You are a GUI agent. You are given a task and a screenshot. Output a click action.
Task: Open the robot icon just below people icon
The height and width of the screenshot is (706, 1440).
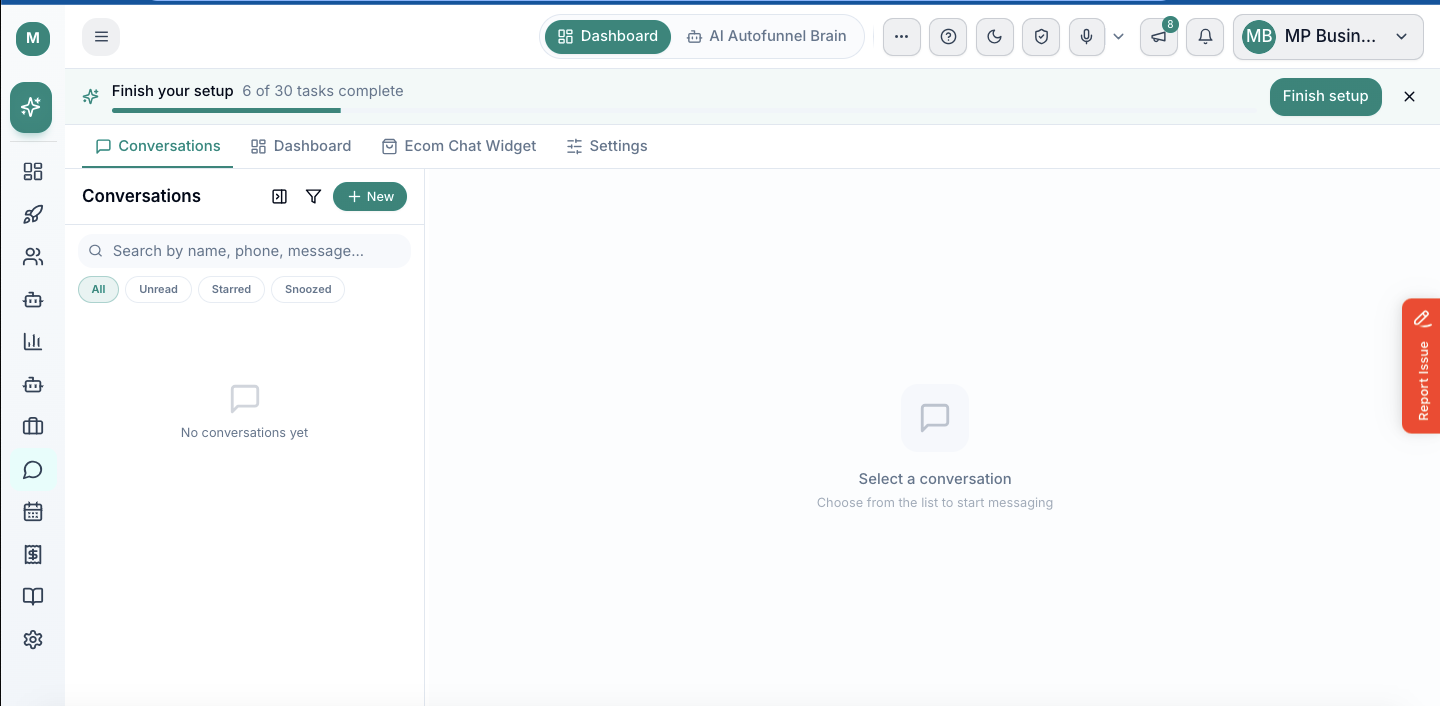click(33, 299)
